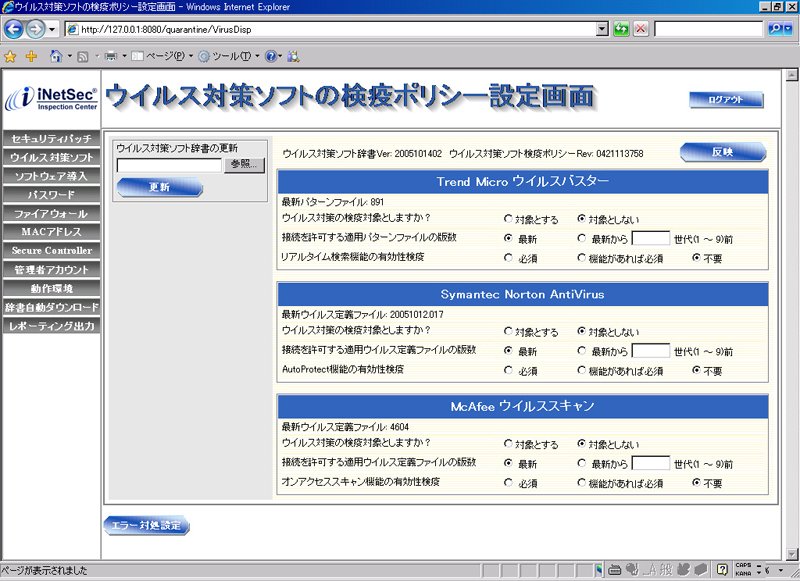
Task: Click the search magnifier icon
Action: coord(775,29)
